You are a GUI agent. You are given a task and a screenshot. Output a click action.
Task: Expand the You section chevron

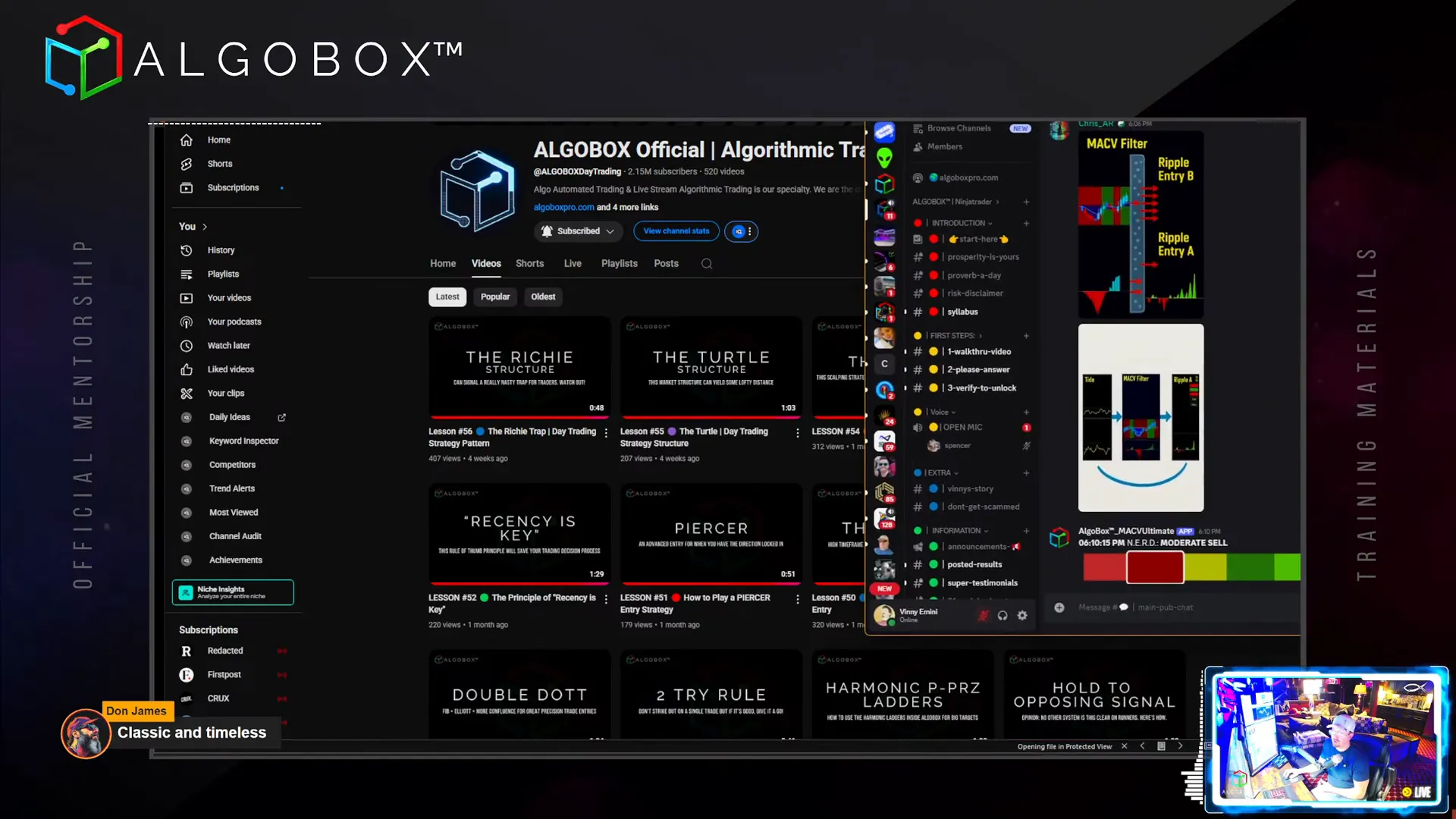click(205, 227)
